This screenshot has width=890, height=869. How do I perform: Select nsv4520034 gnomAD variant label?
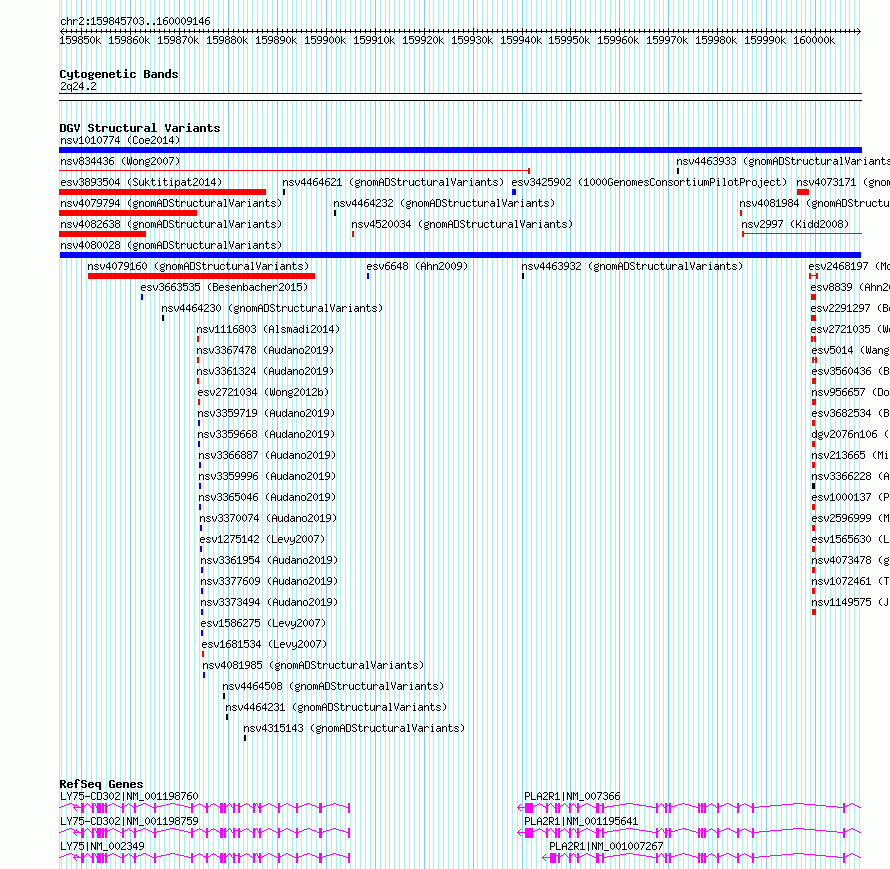462,224
